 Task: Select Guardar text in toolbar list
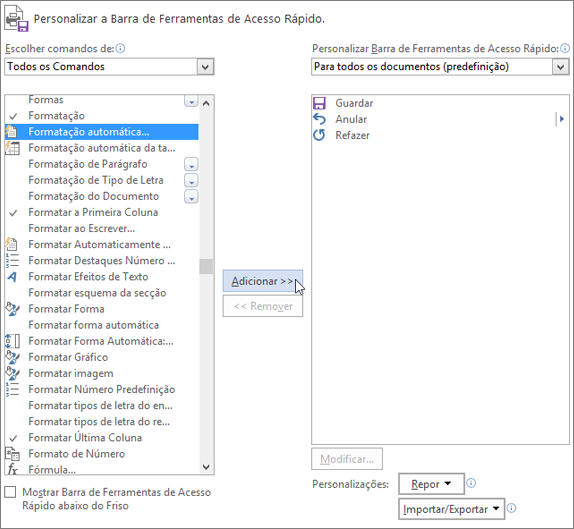[x=354, y=103]
